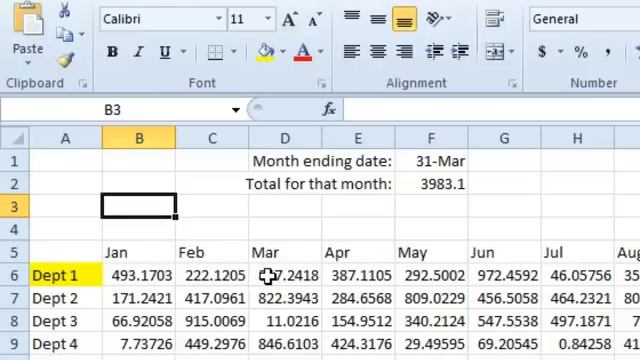Open the font size 11 dropdown
Screen dimensions: 640x360
(268, 19)
